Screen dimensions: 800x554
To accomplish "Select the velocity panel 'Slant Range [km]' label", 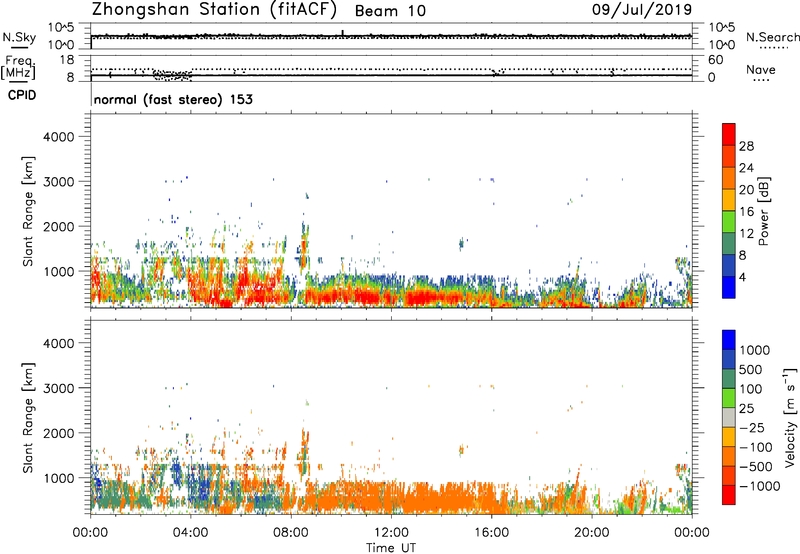I will coord(28,418).
